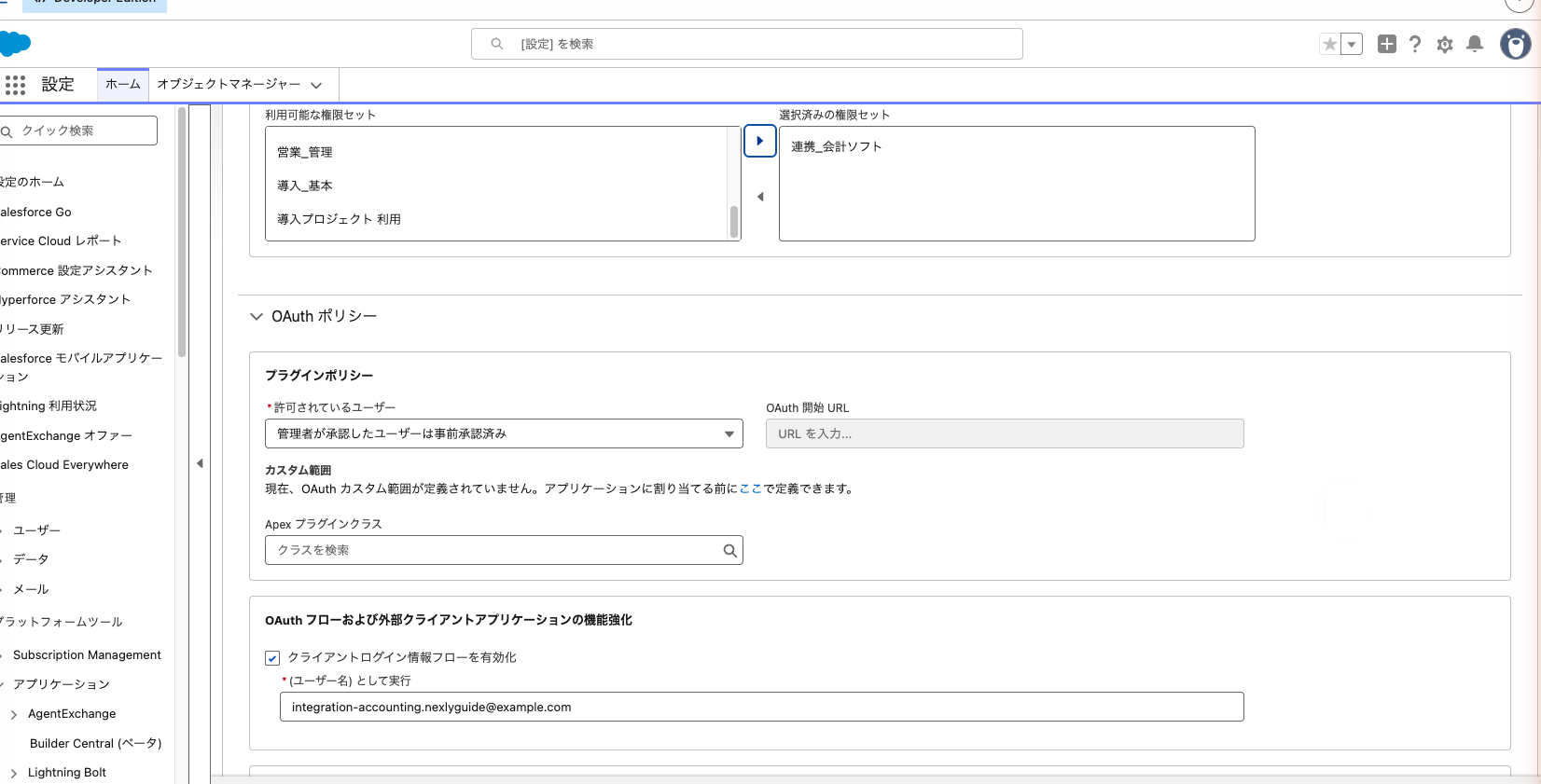Click the Apex class search magnifier icon
The image size is (1541, 784).
pos(730,551)
